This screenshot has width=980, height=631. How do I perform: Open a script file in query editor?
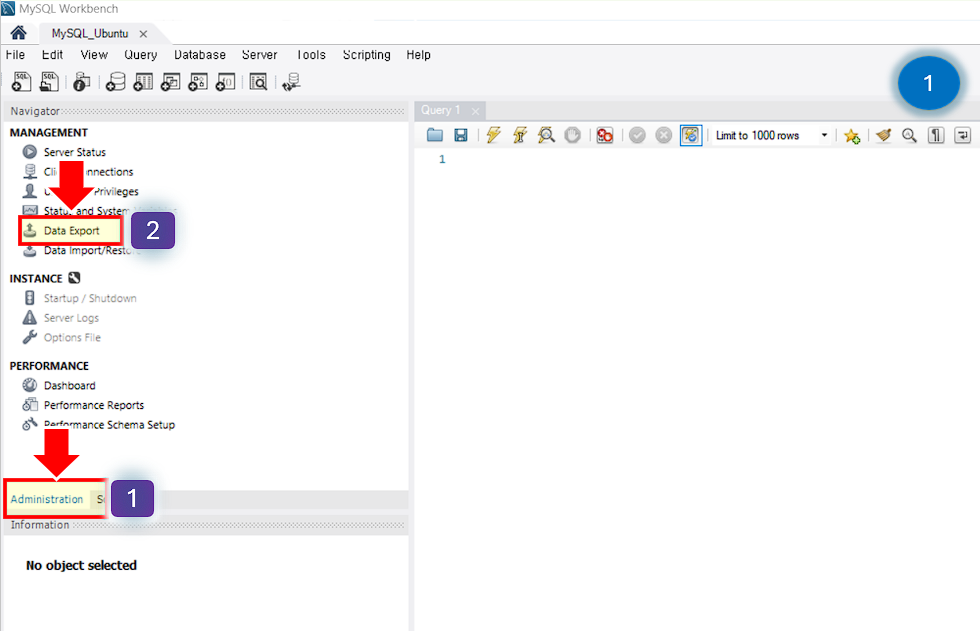[434, 135]
